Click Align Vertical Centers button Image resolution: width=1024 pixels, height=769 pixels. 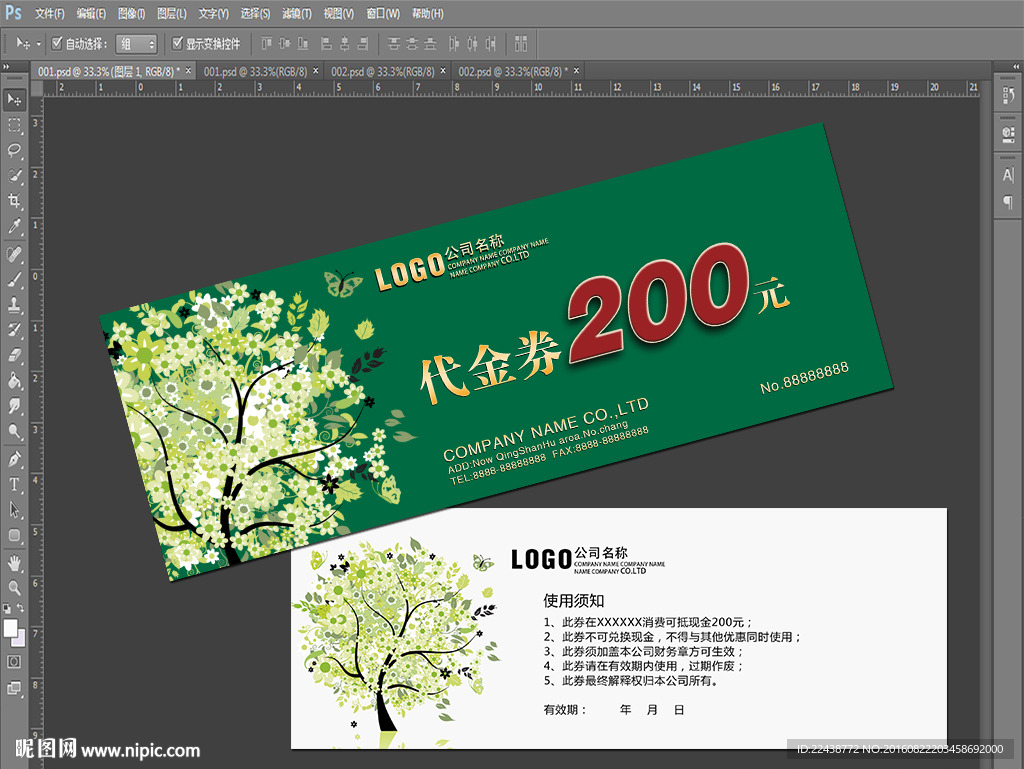coord(285,44)
